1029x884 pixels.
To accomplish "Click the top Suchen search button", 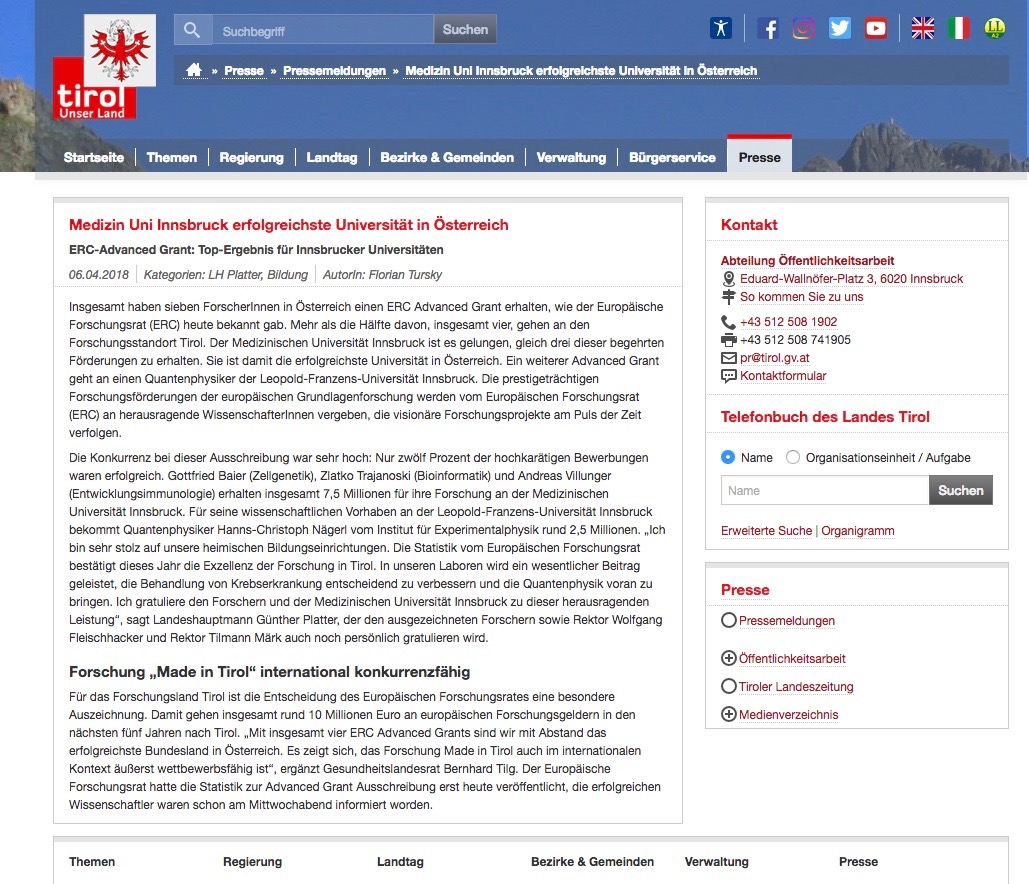I will (465, 30).
